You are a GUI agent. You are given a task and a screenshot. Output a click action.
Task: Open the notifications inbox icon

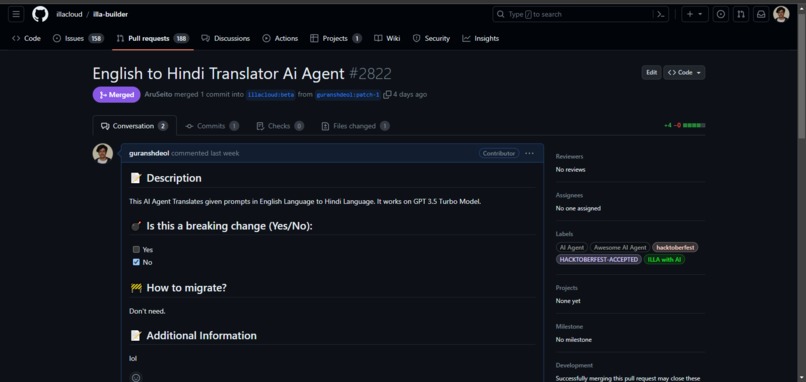(x=761, y=14)
